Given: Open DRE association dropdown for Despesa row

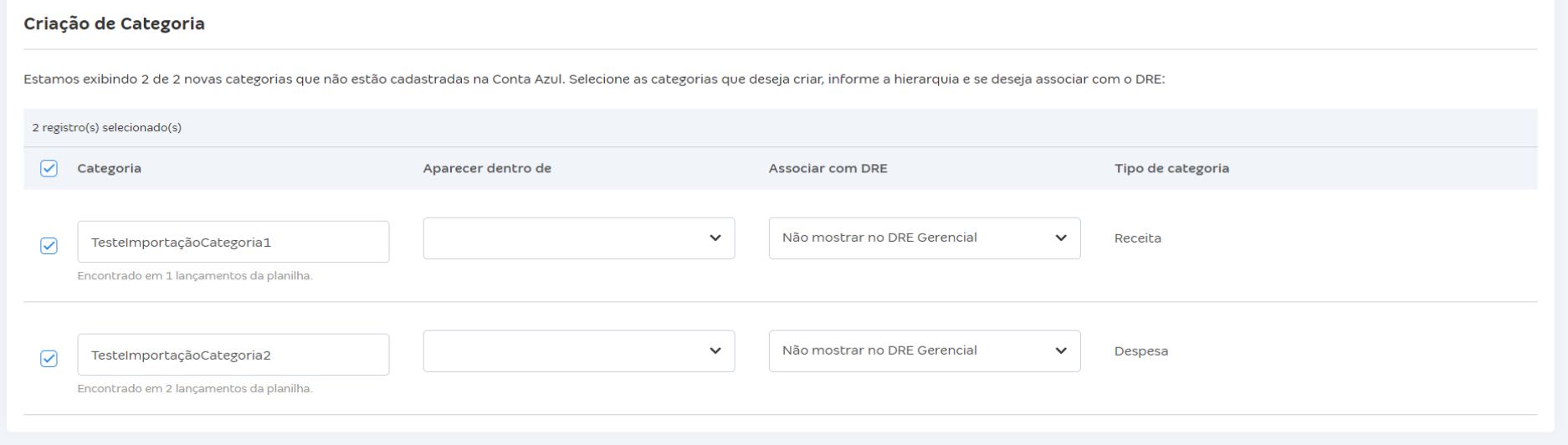Looking at the screenshot, I should pos(925,351).
